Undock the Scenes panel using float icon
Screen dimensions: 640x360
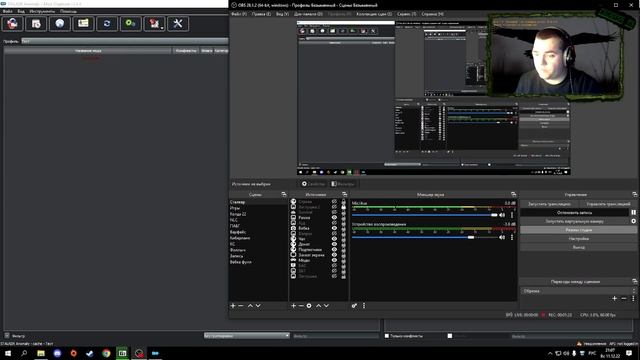(x=284, y=195)
